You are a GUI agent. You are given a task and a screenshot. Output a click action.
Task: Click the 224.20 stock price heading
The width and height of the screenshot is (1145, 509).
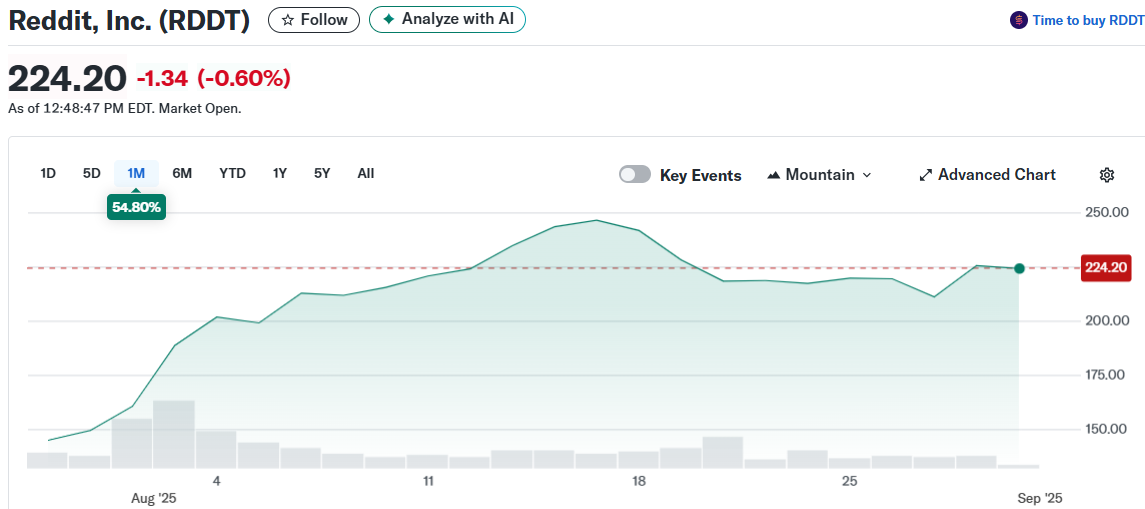pos(67,78)
